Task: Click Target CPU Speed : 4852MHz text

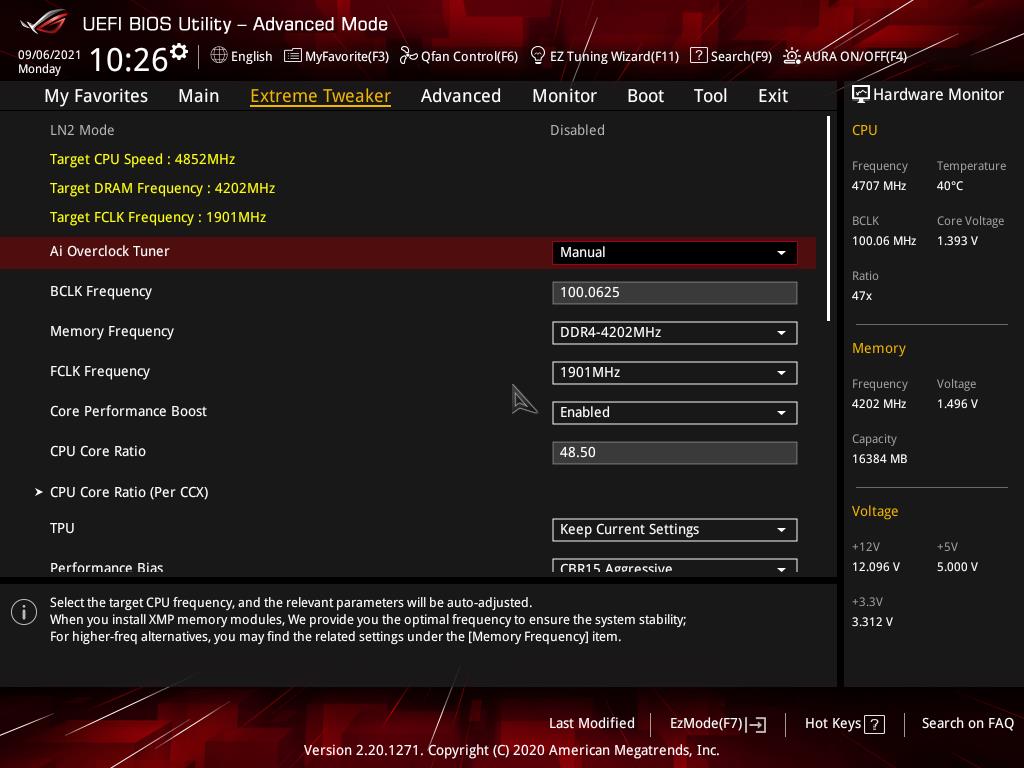Action: [x=142, y=159]
